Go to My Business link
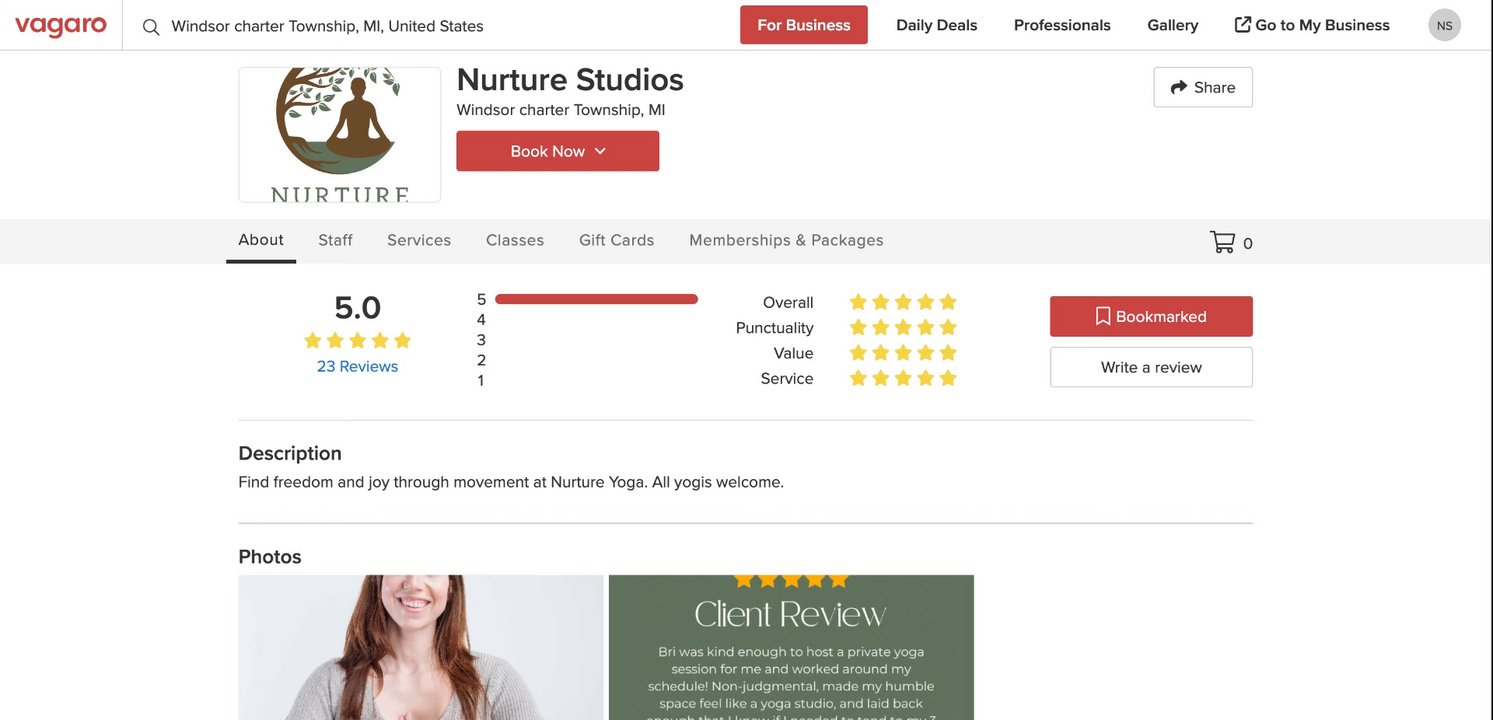The width and height of the screenshot is (1493, 720). pyautogui.click(x=1312, y=25)
